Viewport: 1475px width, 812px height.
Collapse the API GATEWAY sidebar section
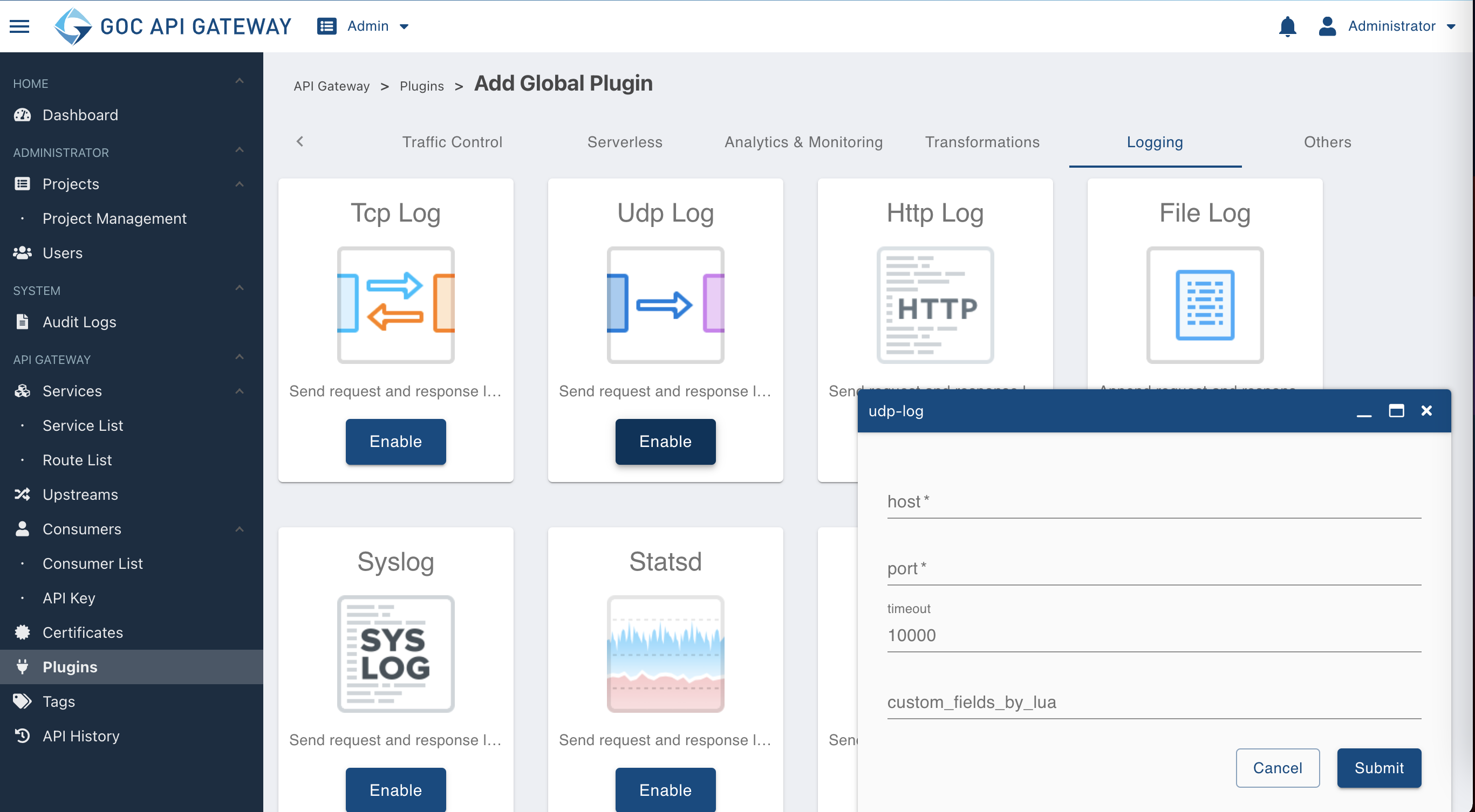click(x=240, y=357)
